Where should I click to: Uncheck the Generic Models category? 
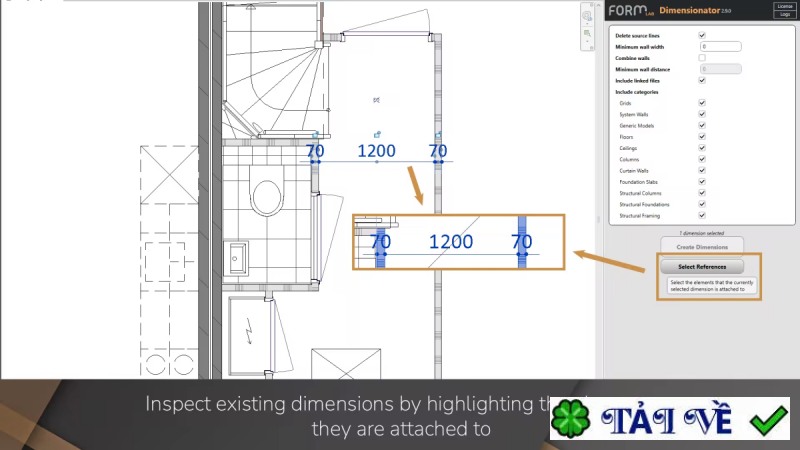pyautogui.click(x=702, y=125)
